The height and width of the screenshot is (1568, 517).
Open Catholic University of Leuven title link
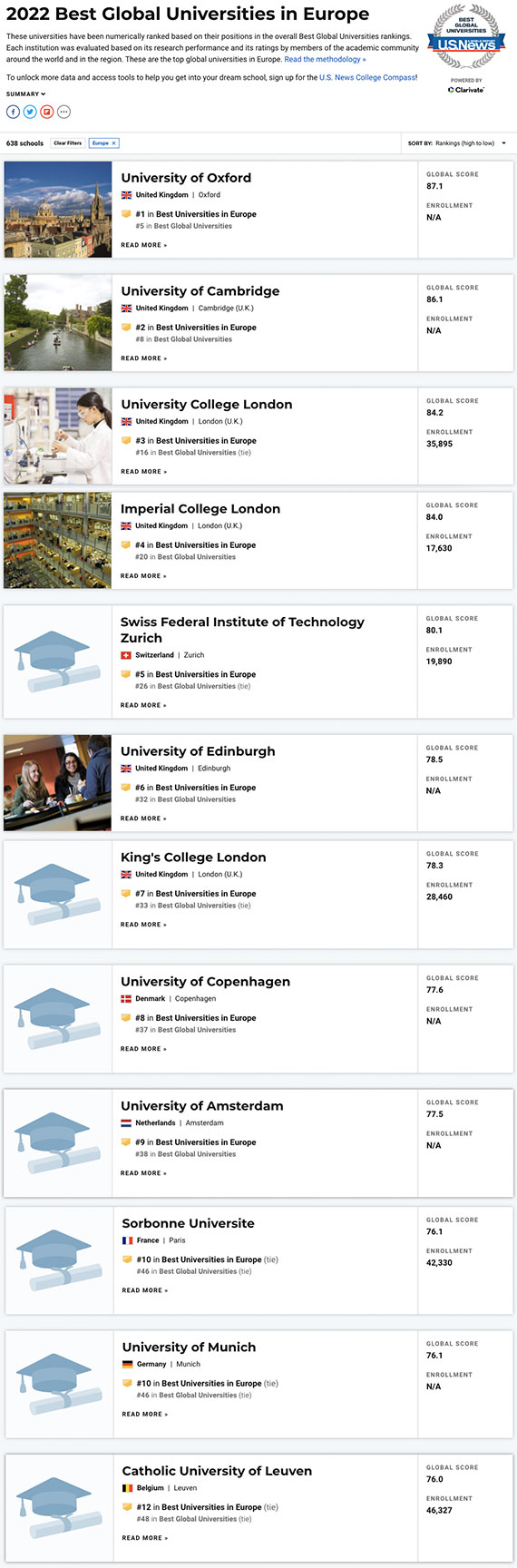pyautogui.click(x=217, y=1471)
